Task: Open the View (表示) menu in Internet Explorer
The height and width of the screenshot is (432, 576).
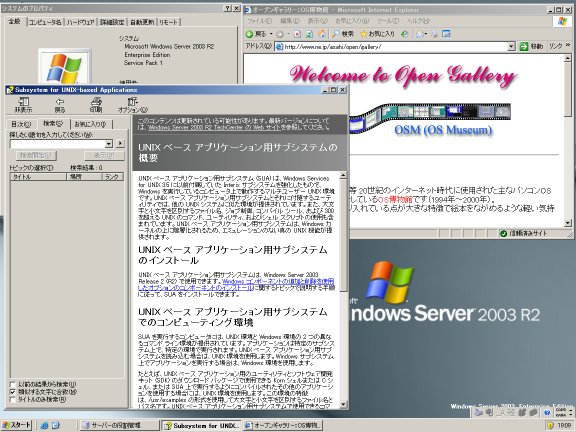Action: coord(317,21)
